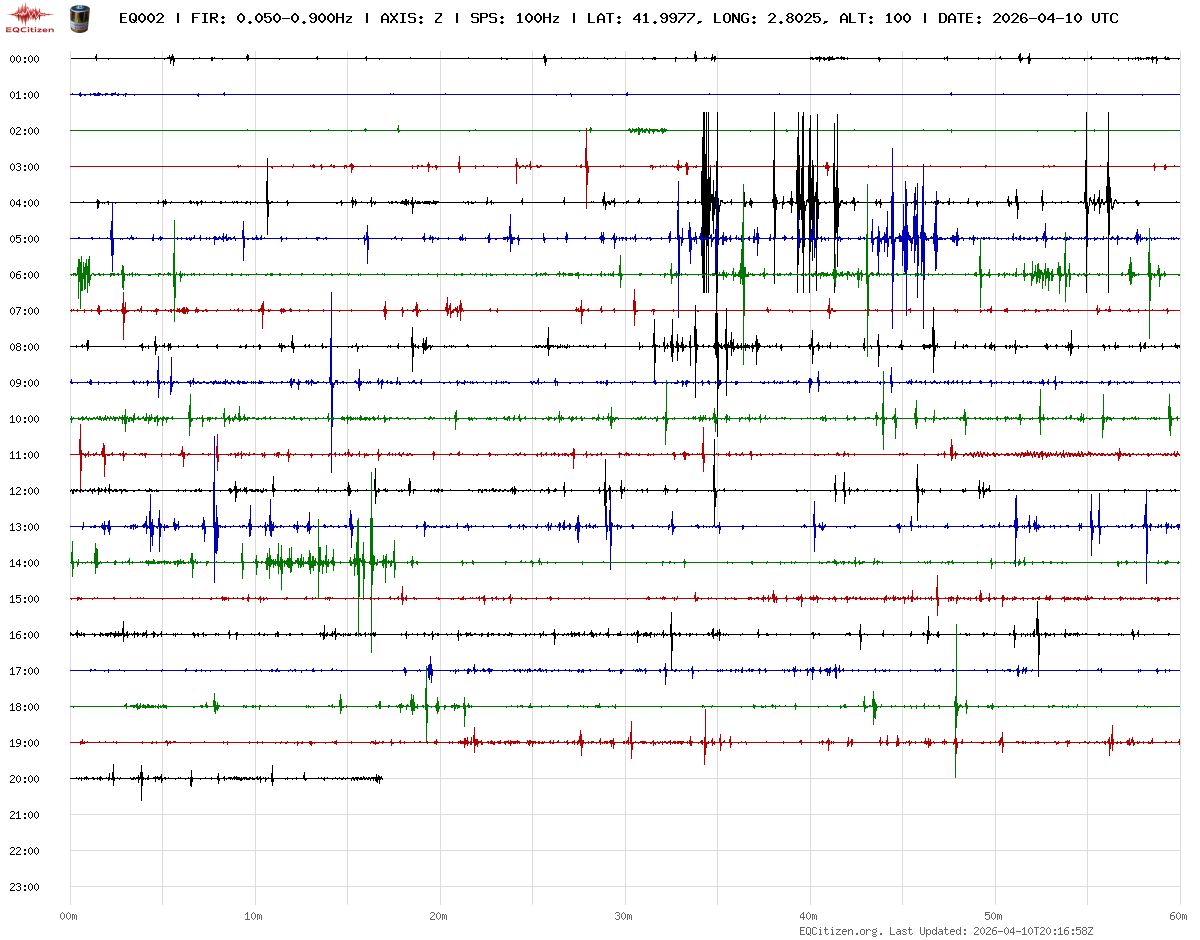Click the 60m label on the minute axis
The width and height of the screenshot is (1200, 940).
1179,916
